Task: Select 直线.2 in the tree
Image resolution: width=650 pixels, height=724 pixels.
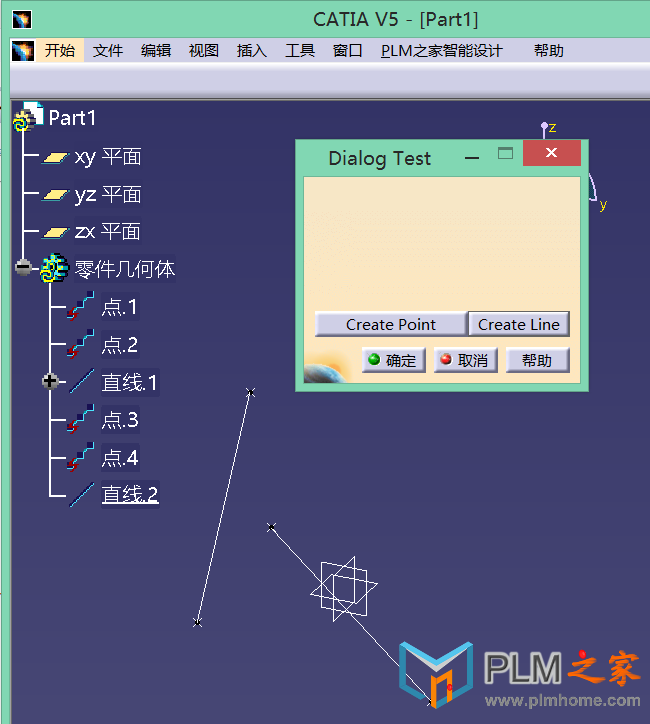Action: tap(130, 495)
